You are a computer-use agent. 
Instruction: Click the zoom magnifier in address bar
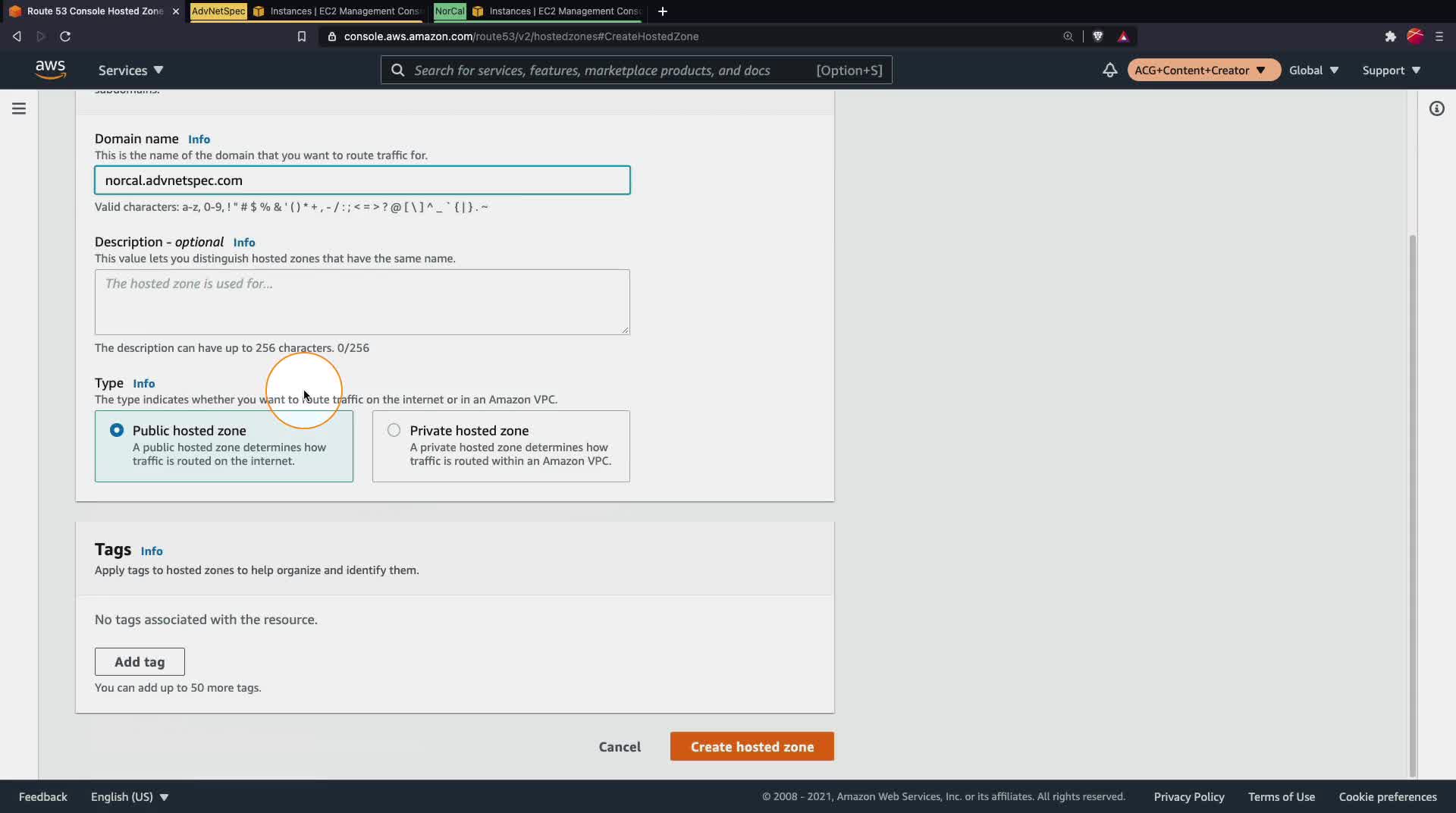(x=1068, y=36)
